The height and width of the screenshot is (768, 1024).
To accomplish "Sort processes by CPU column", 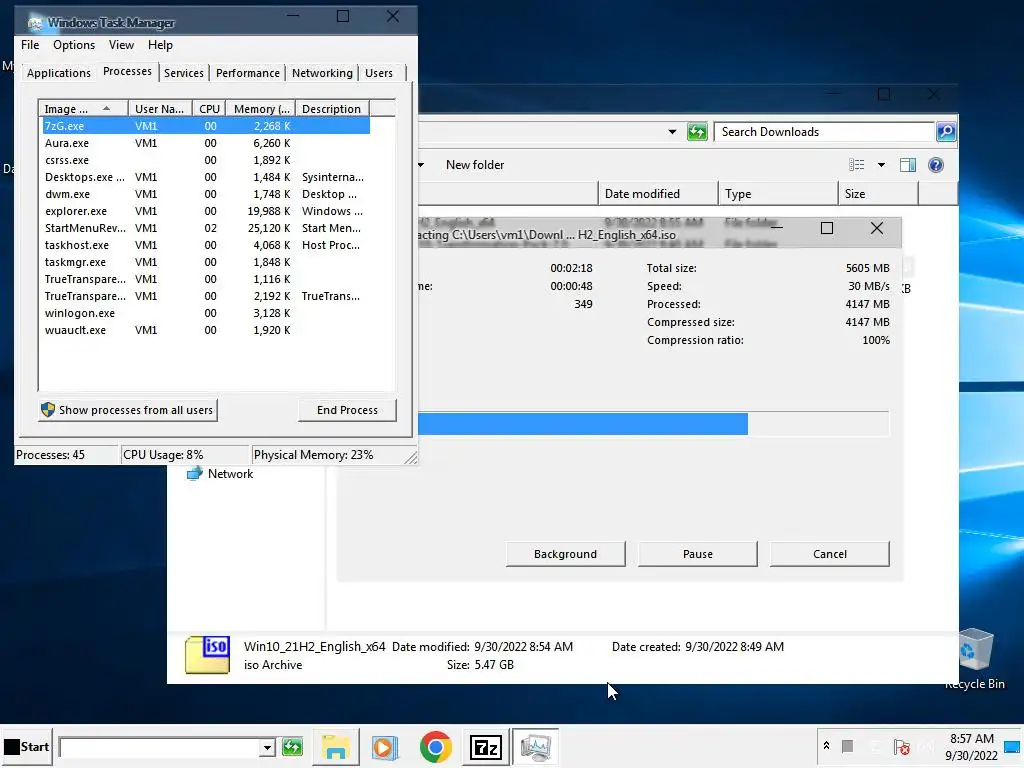I will pos(209,109).
